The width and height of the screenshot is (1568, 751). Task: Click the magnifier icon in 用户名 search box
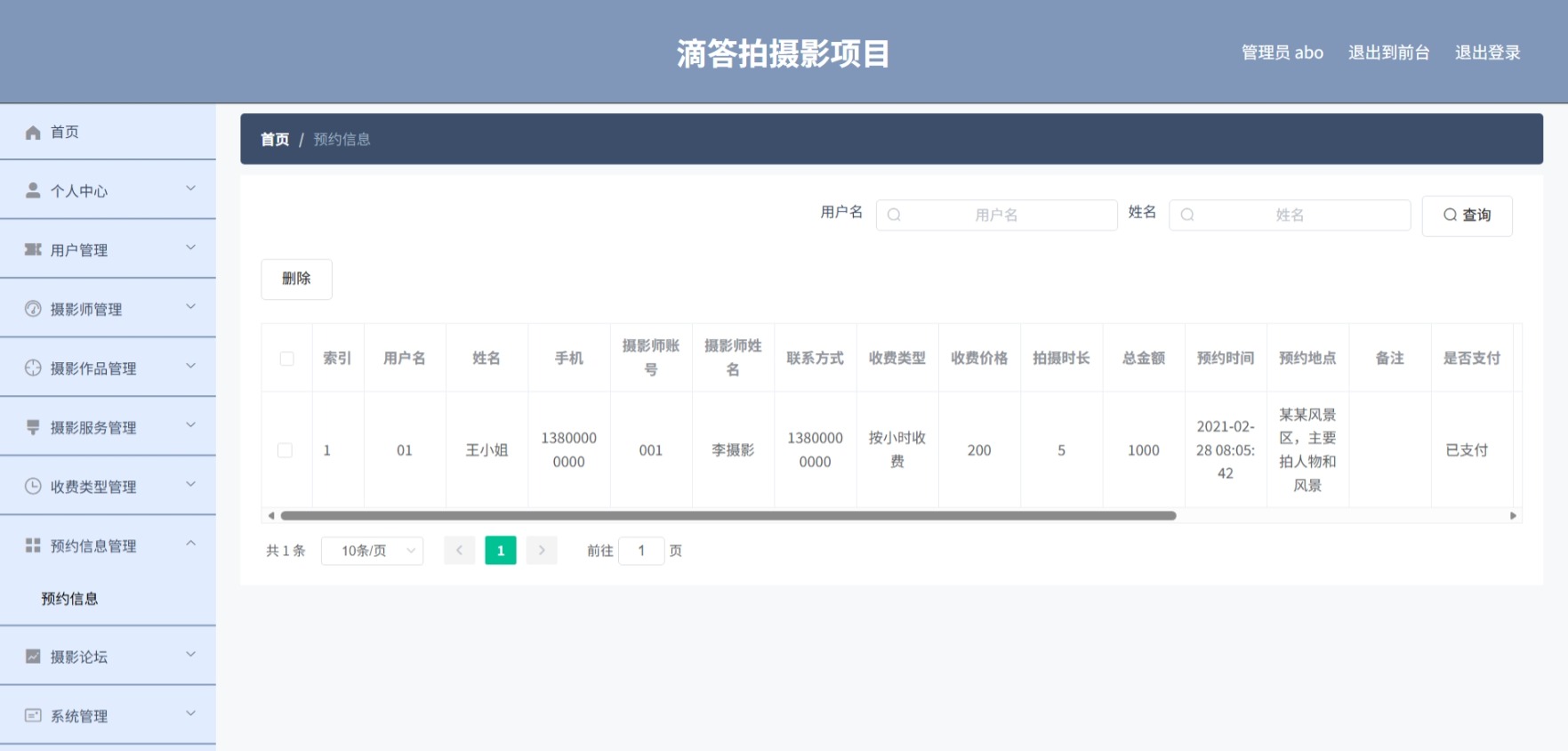coord(894,214)
